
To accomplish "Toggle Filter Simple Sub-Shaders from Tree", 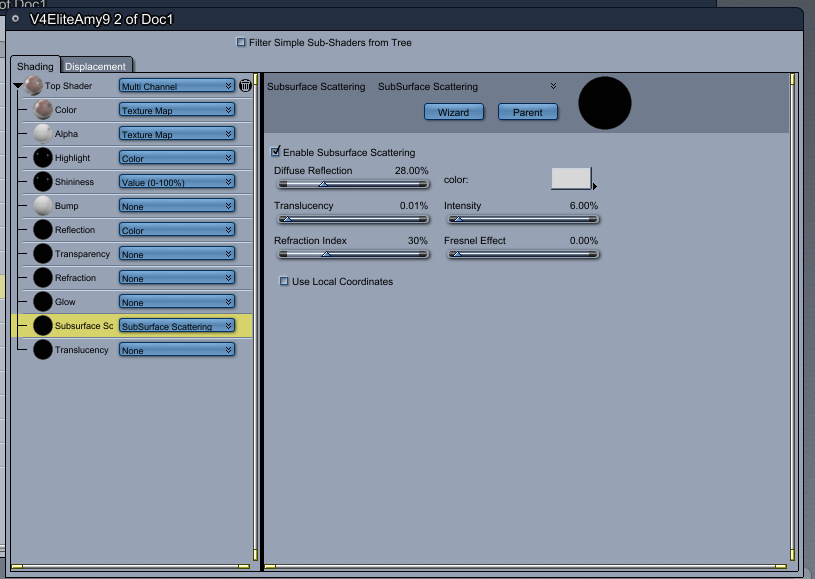I will (x=241, y=42).
